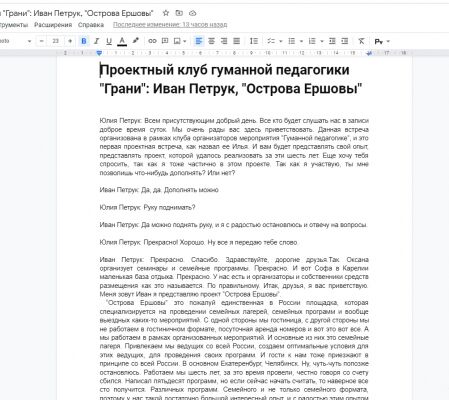This screenshot has height=400, width=449.
Task: Open the partly visible Инструменты menu
Action: coord(14,25)
